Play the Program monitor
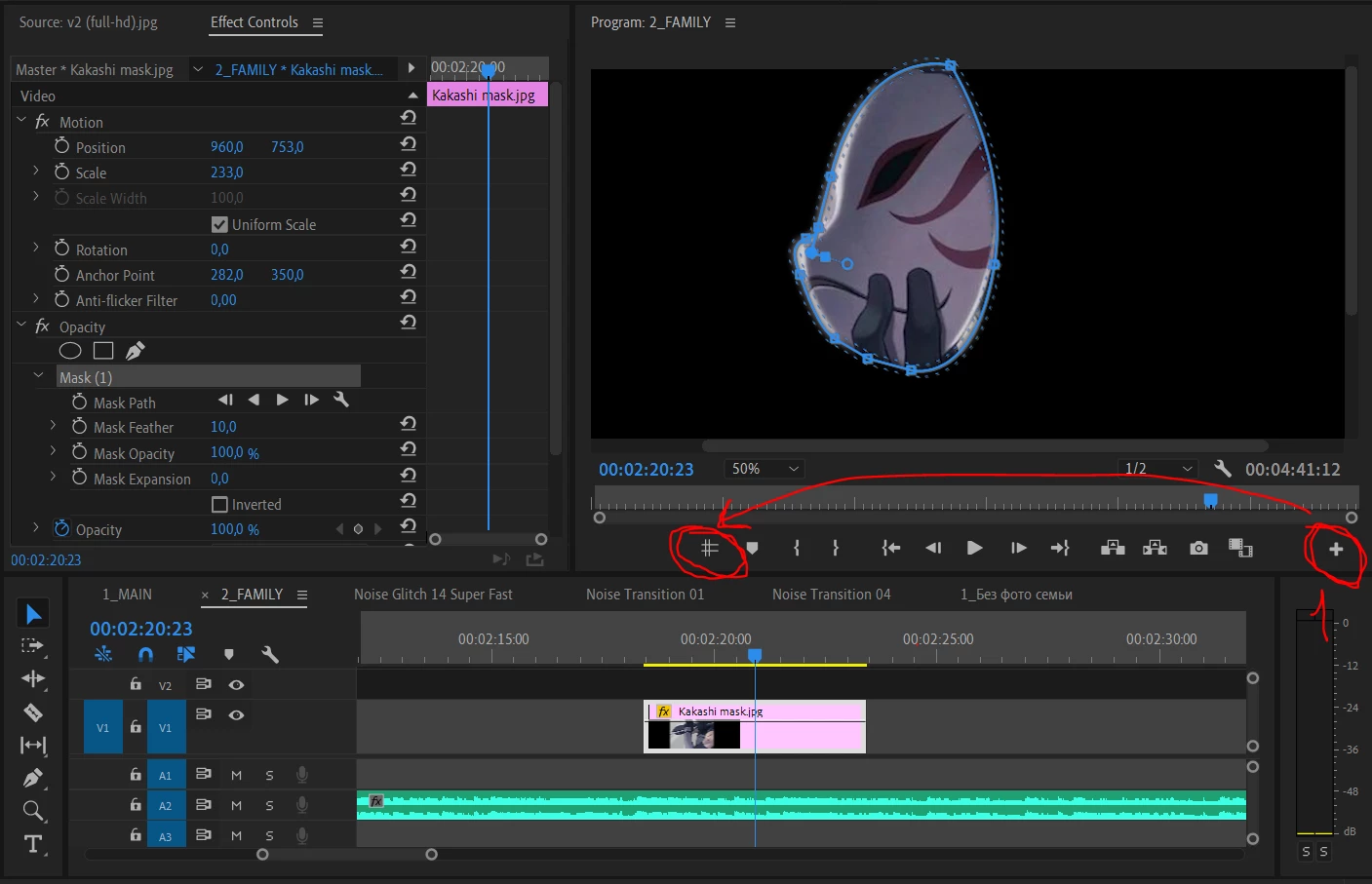1372x884 pixels. click(x=974, y=548)
